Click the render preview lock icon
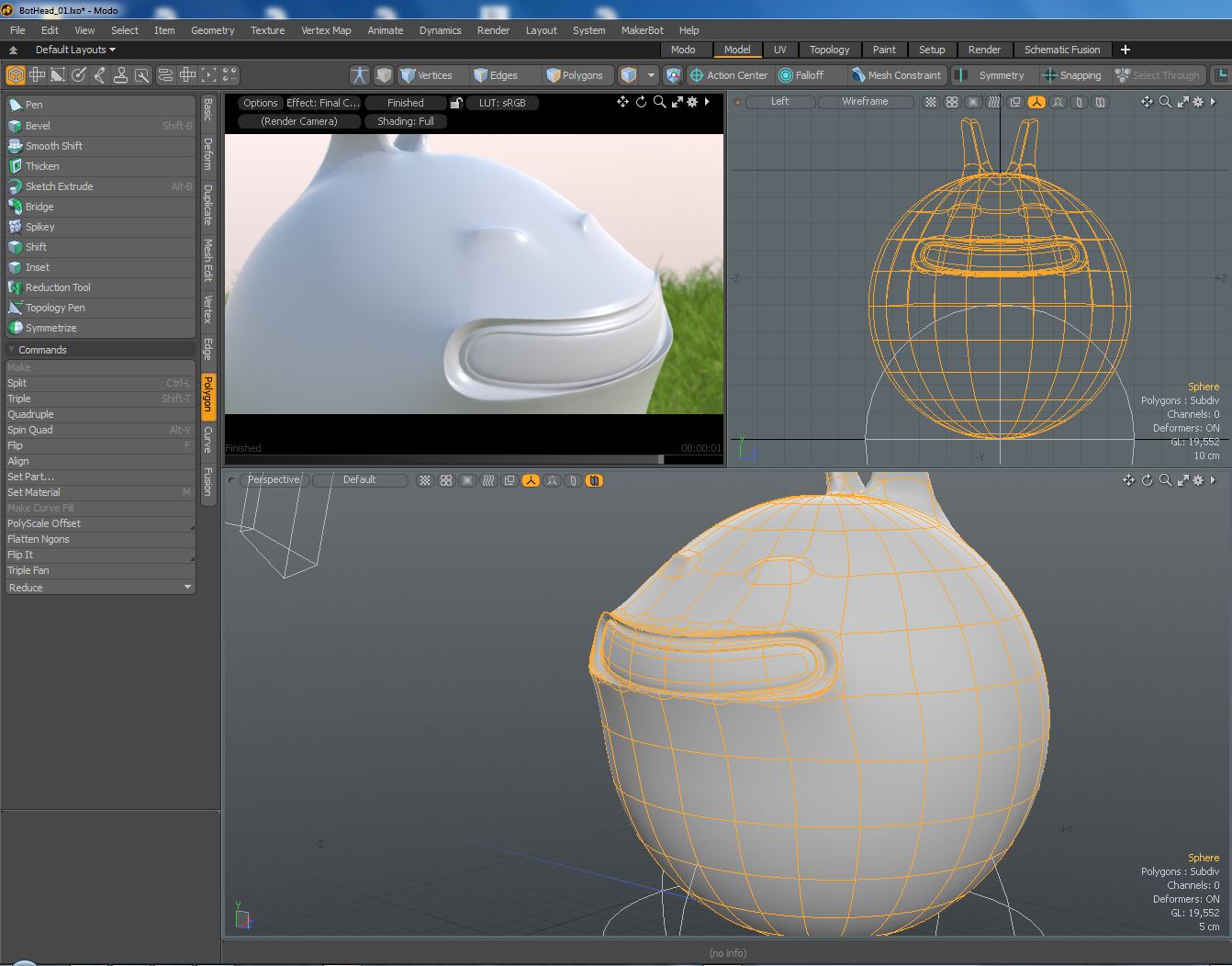The width and height of the screenshot is (1232, 966). pyautogui.click(x=455, y=103)
